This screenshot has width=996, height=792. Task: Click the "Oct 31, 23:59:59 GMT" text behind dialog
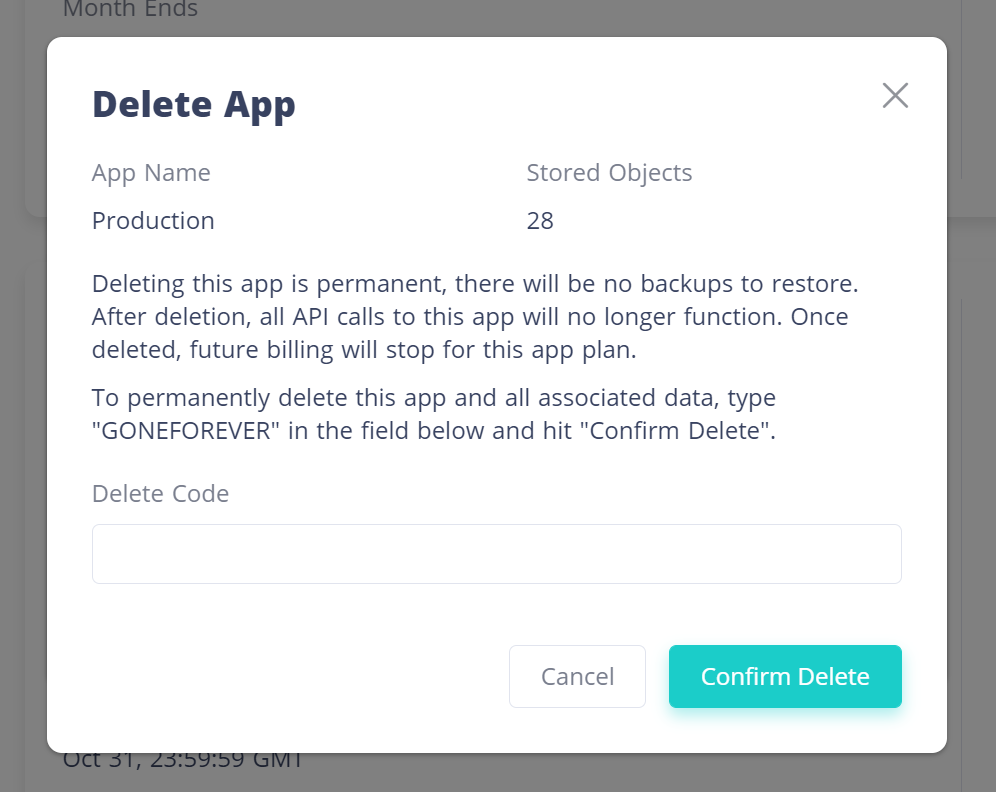tap(183, 761)
